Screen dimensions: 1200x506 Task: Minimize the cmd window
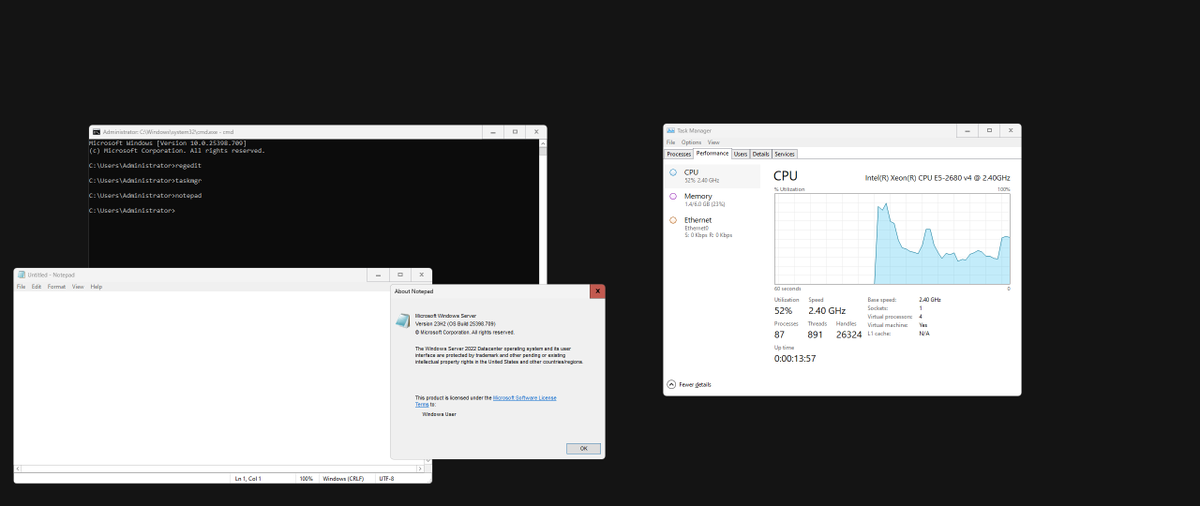pos(492,132)
